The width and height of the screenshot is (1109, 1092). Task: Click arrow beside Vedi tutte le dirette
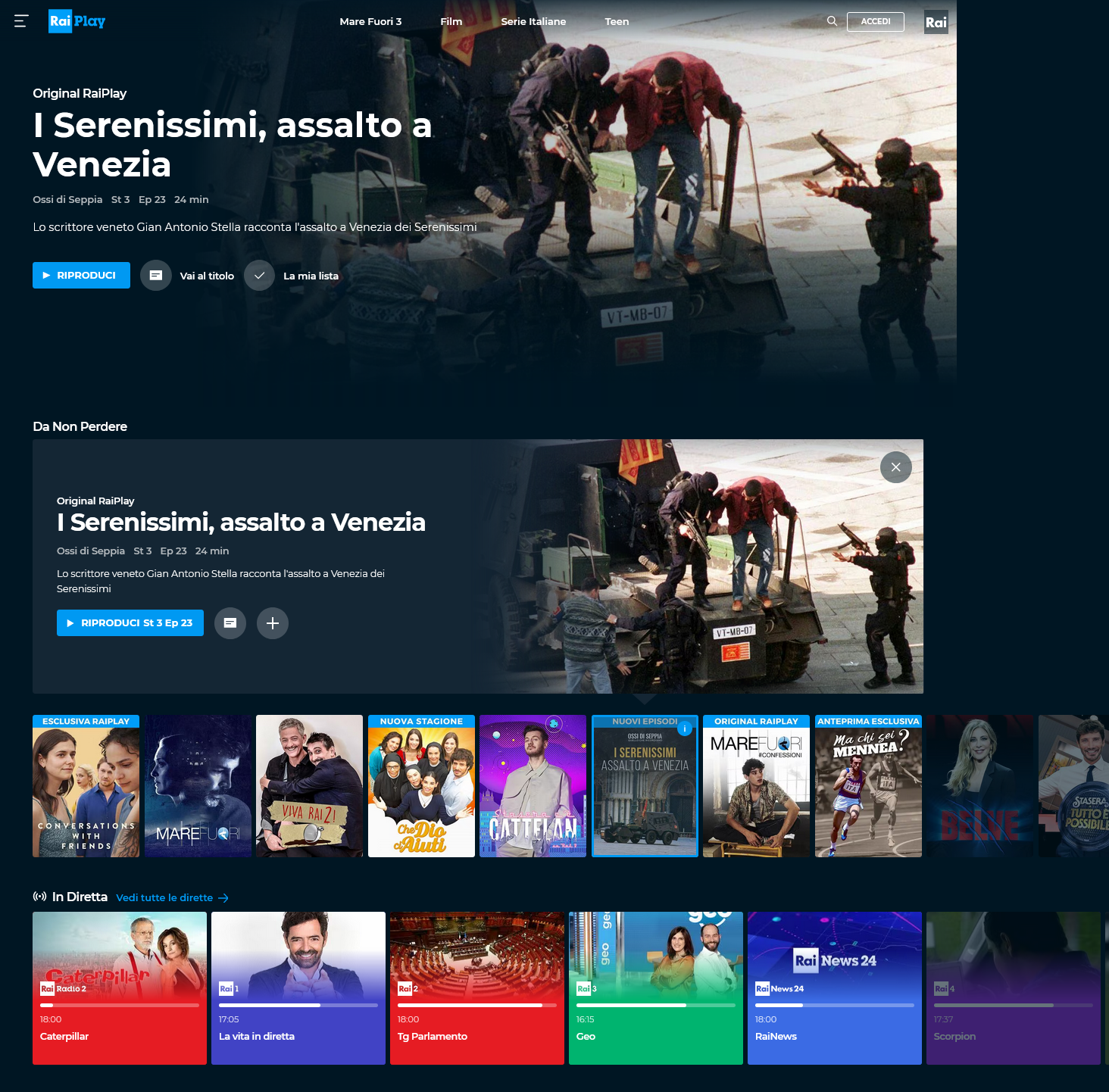[x=223, y=898]
